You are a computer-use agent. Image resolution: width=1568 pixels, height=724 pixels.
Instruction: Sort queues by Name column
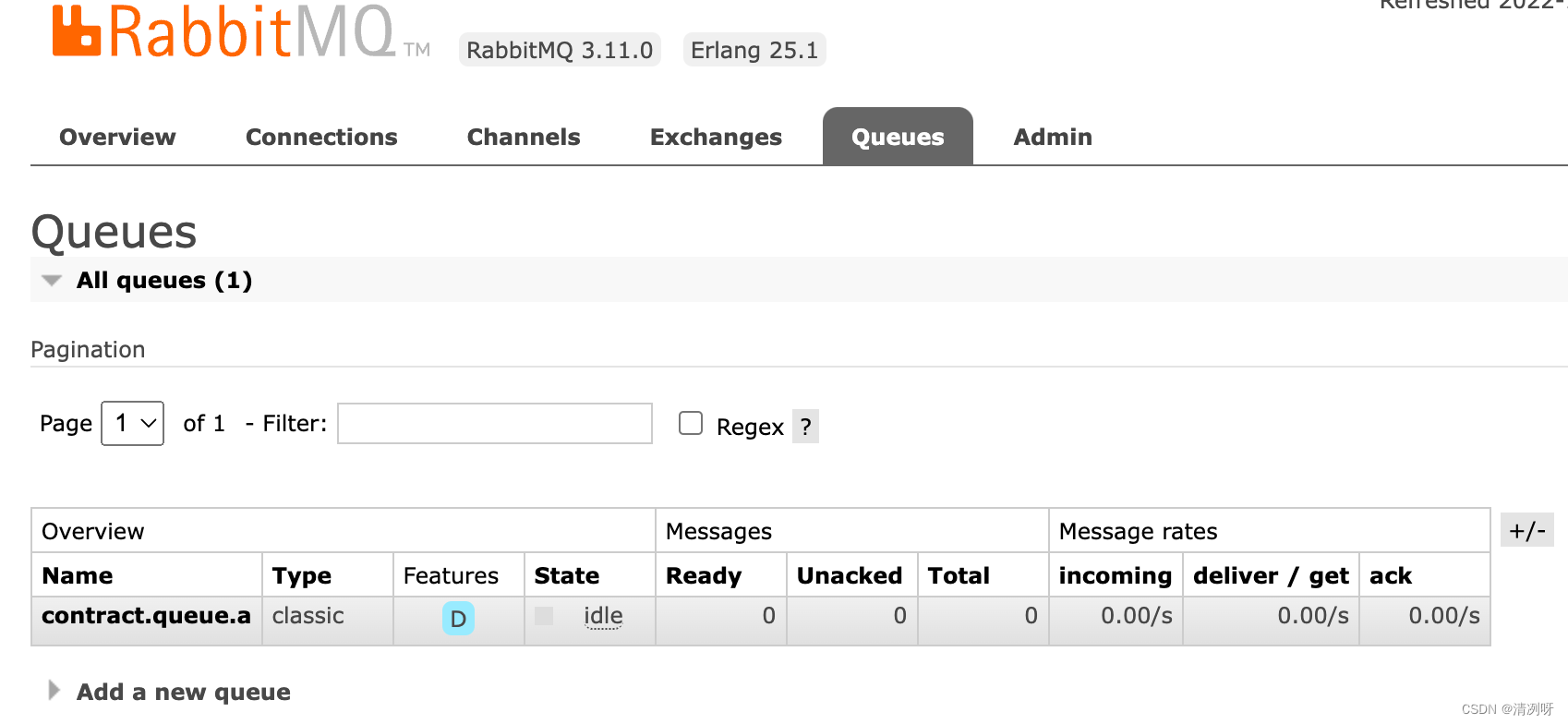77,575
